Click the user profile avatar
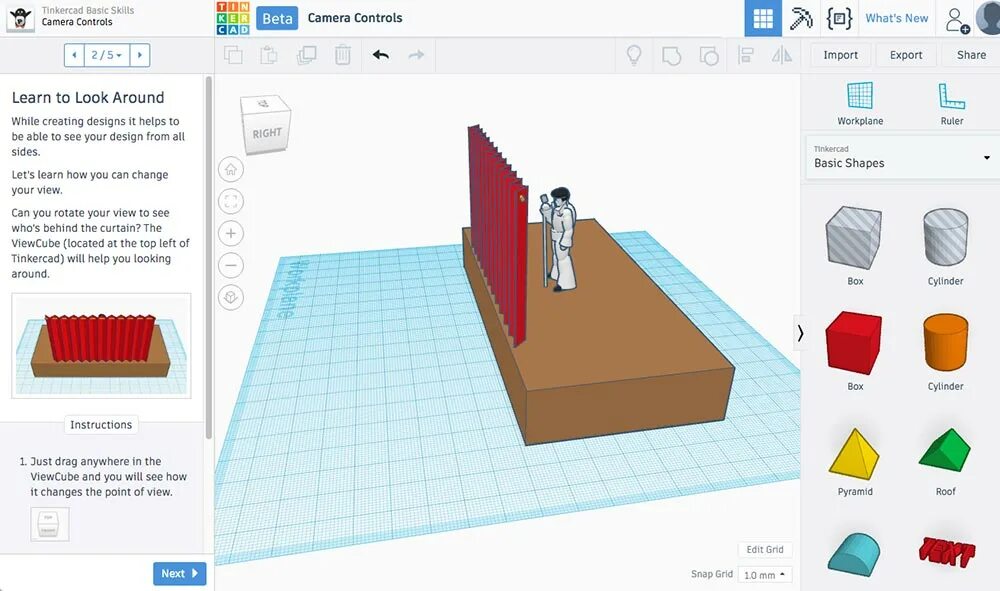 coord(989,18)
